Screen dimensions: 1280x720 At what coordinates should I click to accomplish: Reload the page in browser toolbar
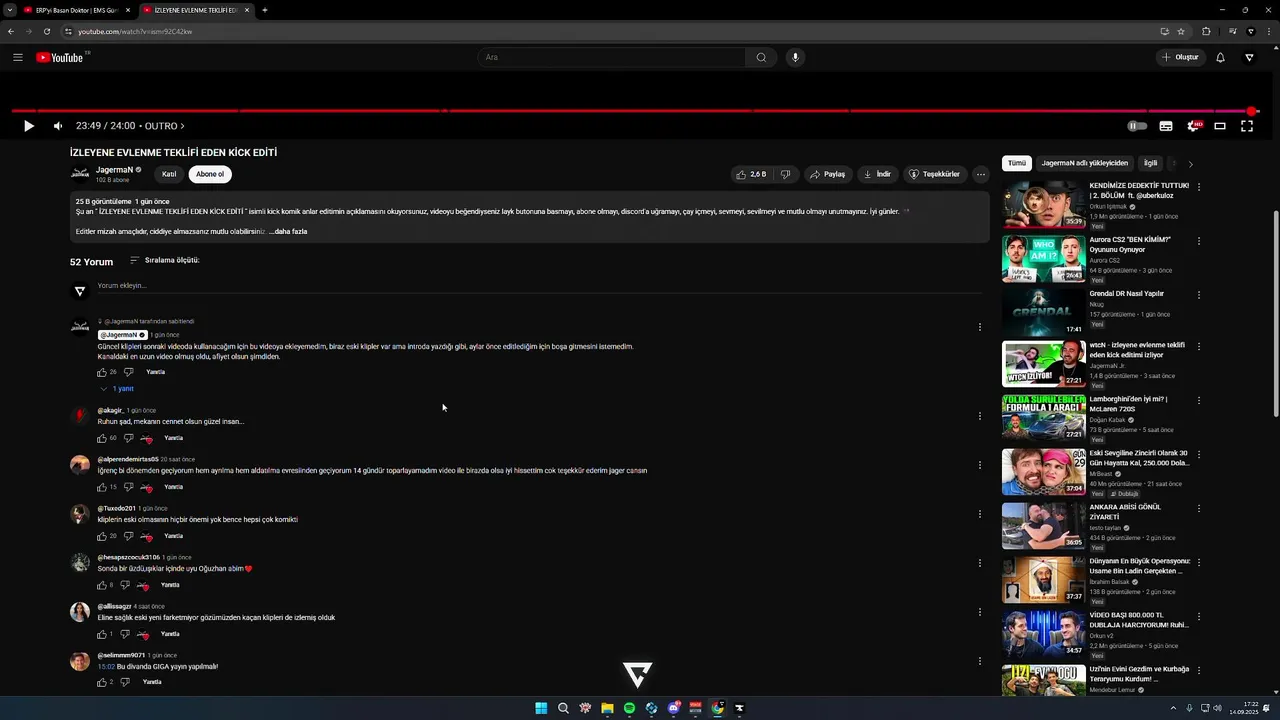click(47, 31)
